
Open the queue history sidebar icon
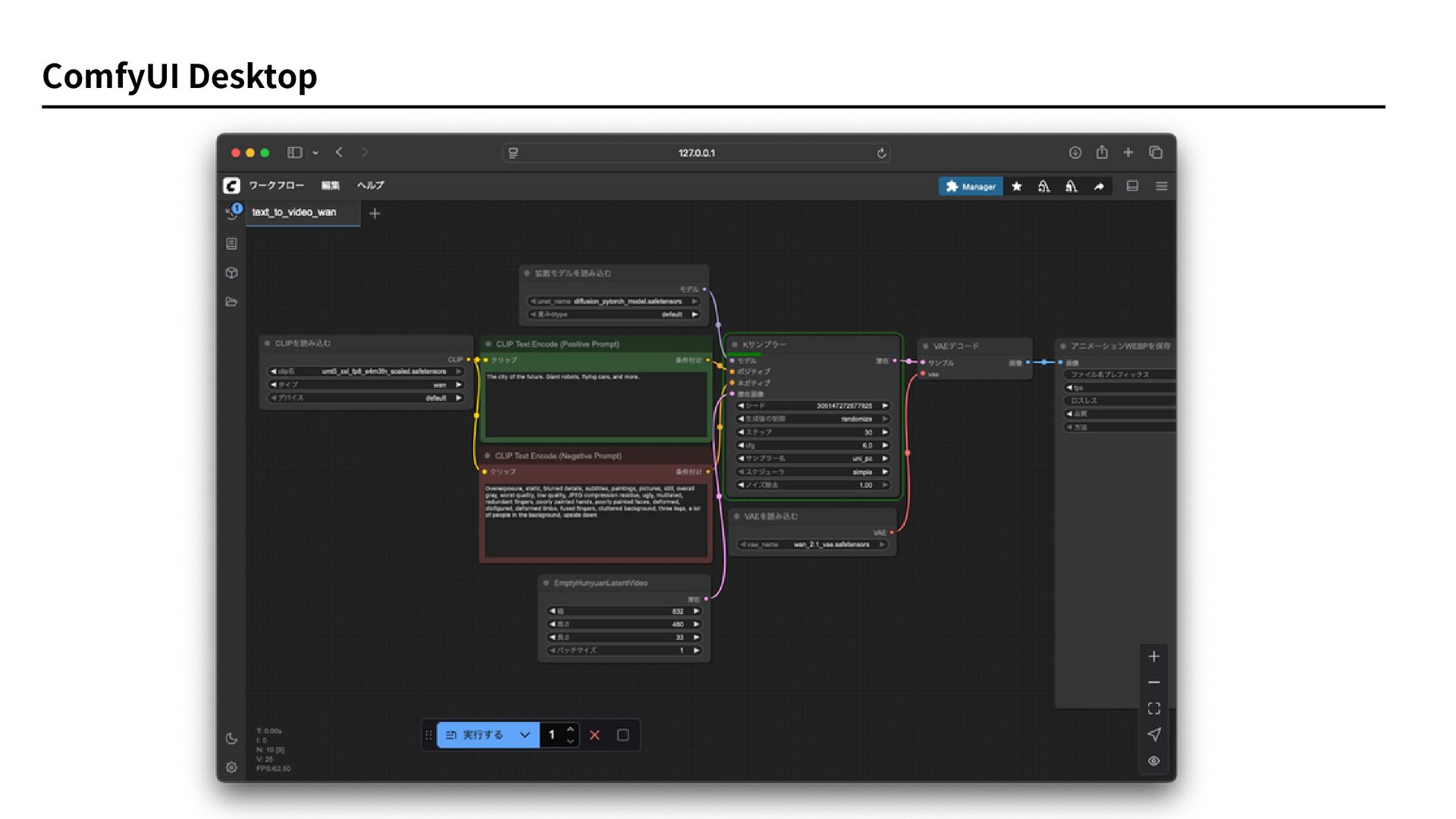232,213
